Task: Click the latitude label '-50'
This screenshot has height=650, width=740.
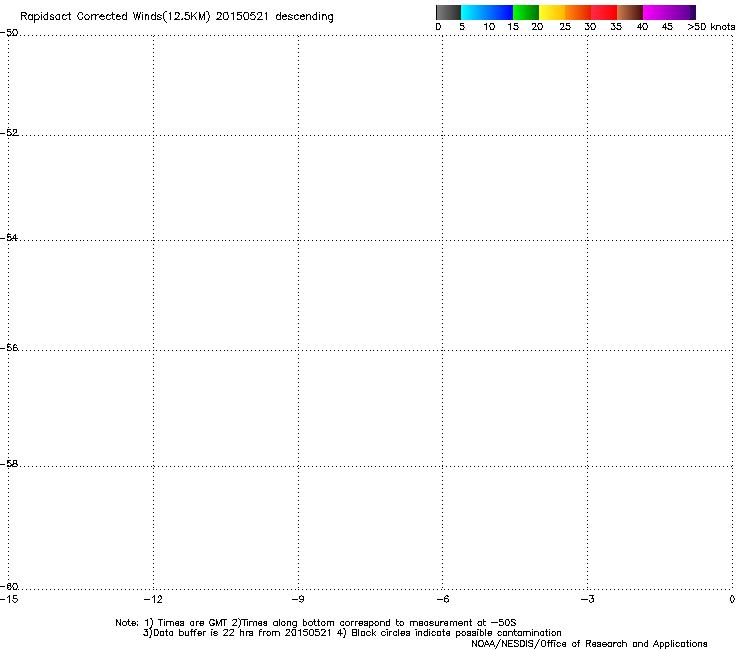Action: tap(9, 33)
